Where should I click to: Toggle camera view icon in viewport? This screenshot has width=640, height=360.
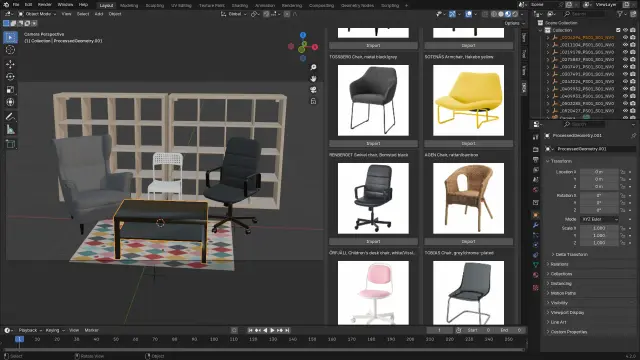(x=313, y=90)
